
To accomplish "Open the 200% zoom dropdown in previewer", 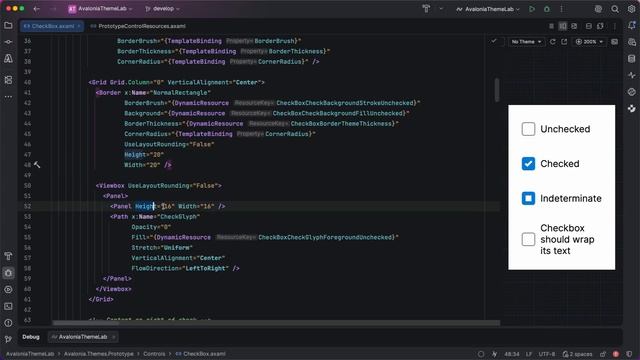I will tap(589, 42).
